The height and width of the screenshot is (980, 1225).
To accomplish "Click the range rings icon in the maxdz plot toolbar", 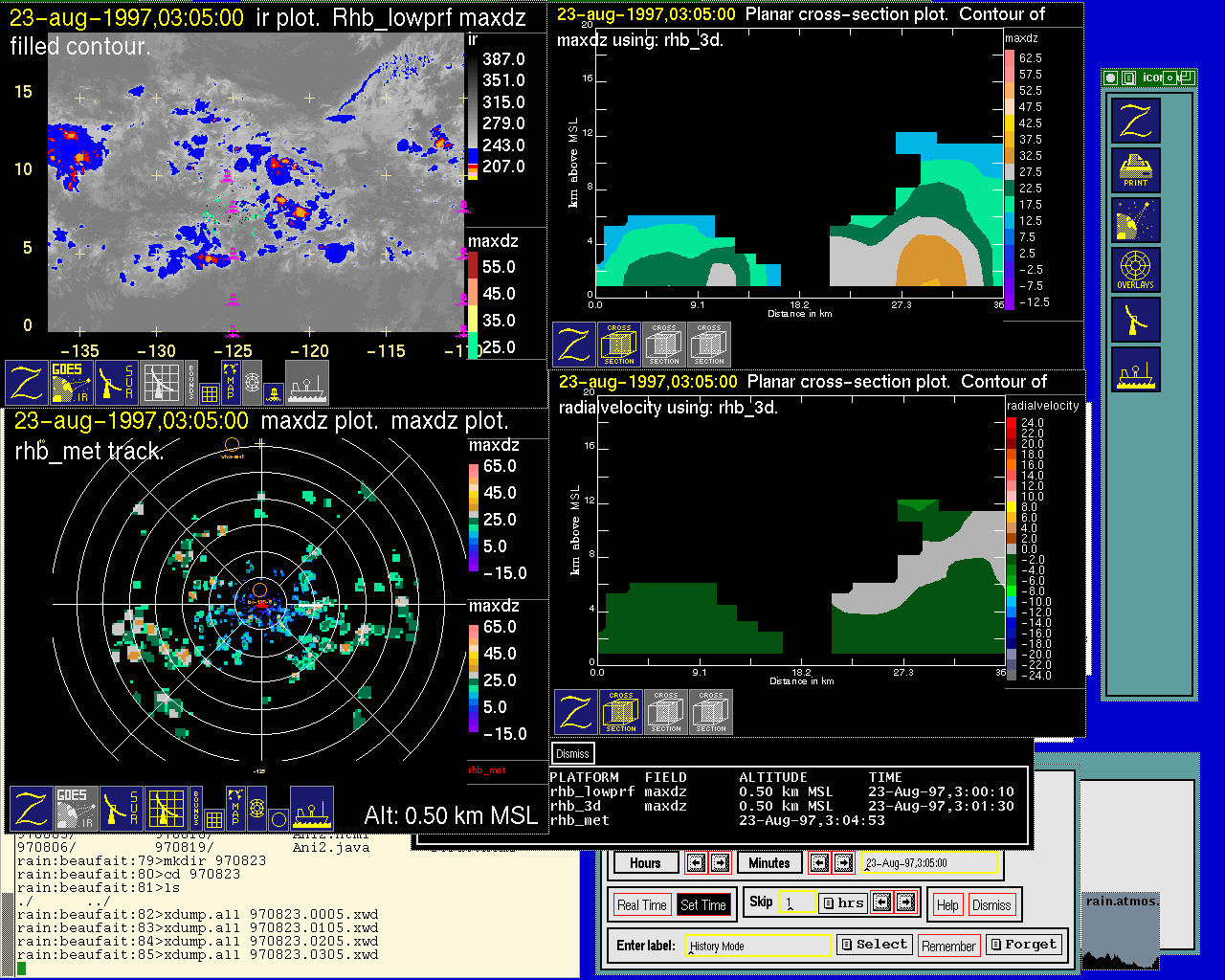I will 256,809.
